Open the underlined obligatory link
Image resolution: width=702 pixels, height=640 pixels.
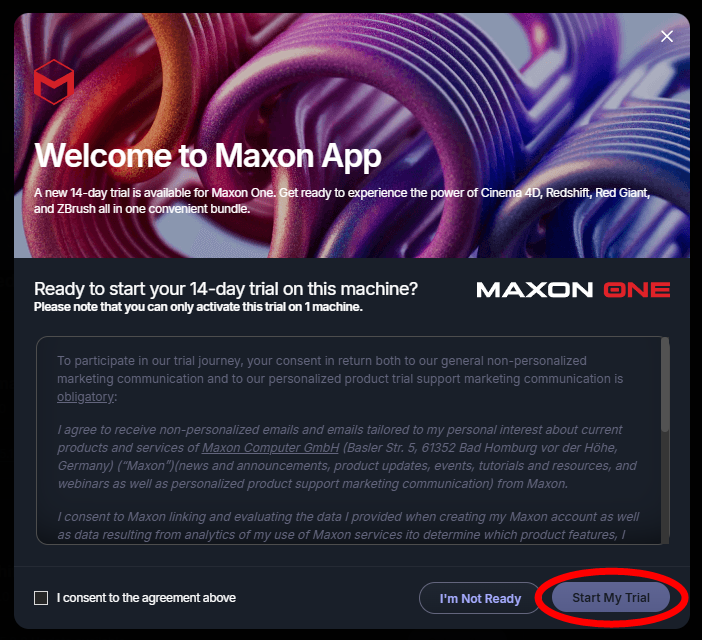[x=86, y=397]
